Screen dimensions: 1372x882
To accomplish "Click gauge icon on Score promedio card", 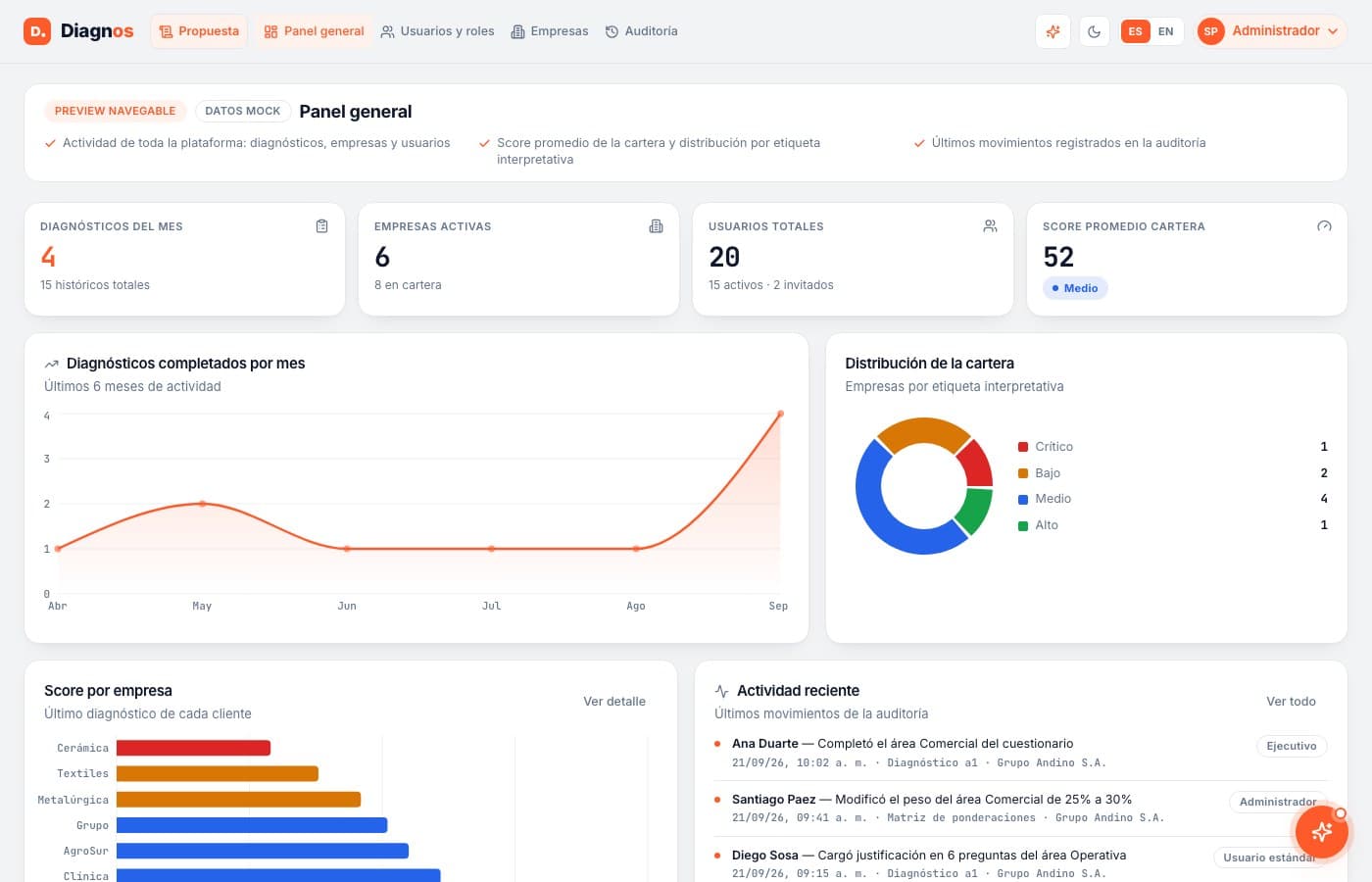I will pos(1324,226).
